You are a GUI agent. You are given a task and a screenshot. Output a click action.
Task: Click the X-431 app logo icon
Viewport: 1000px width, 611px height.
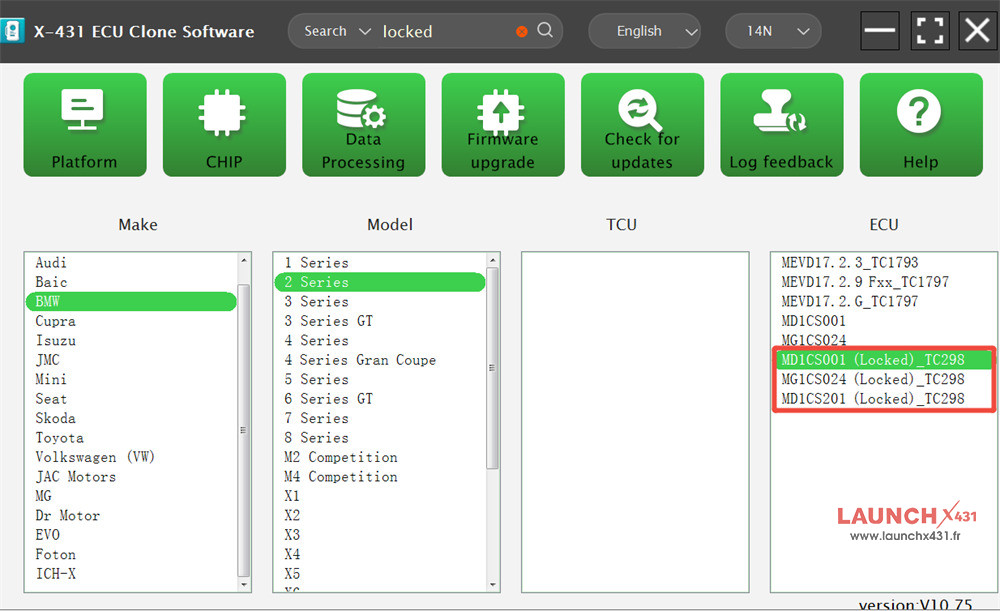point(12,31)
